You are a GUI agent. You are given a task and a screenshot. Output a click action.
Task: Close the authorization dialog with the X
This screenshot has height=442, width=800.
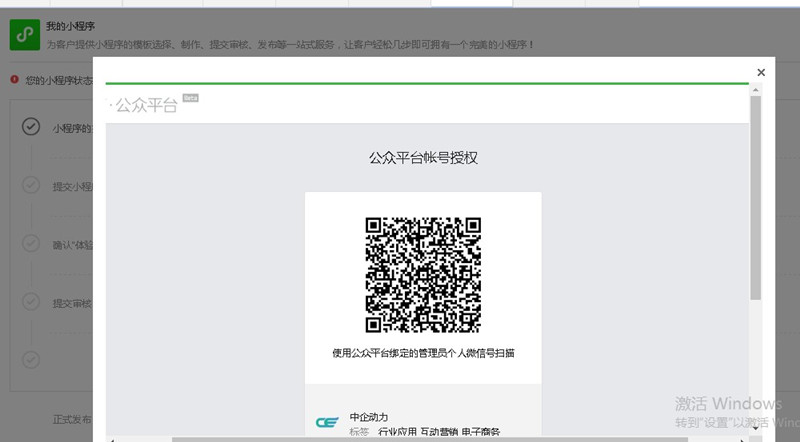coord(761,72)
